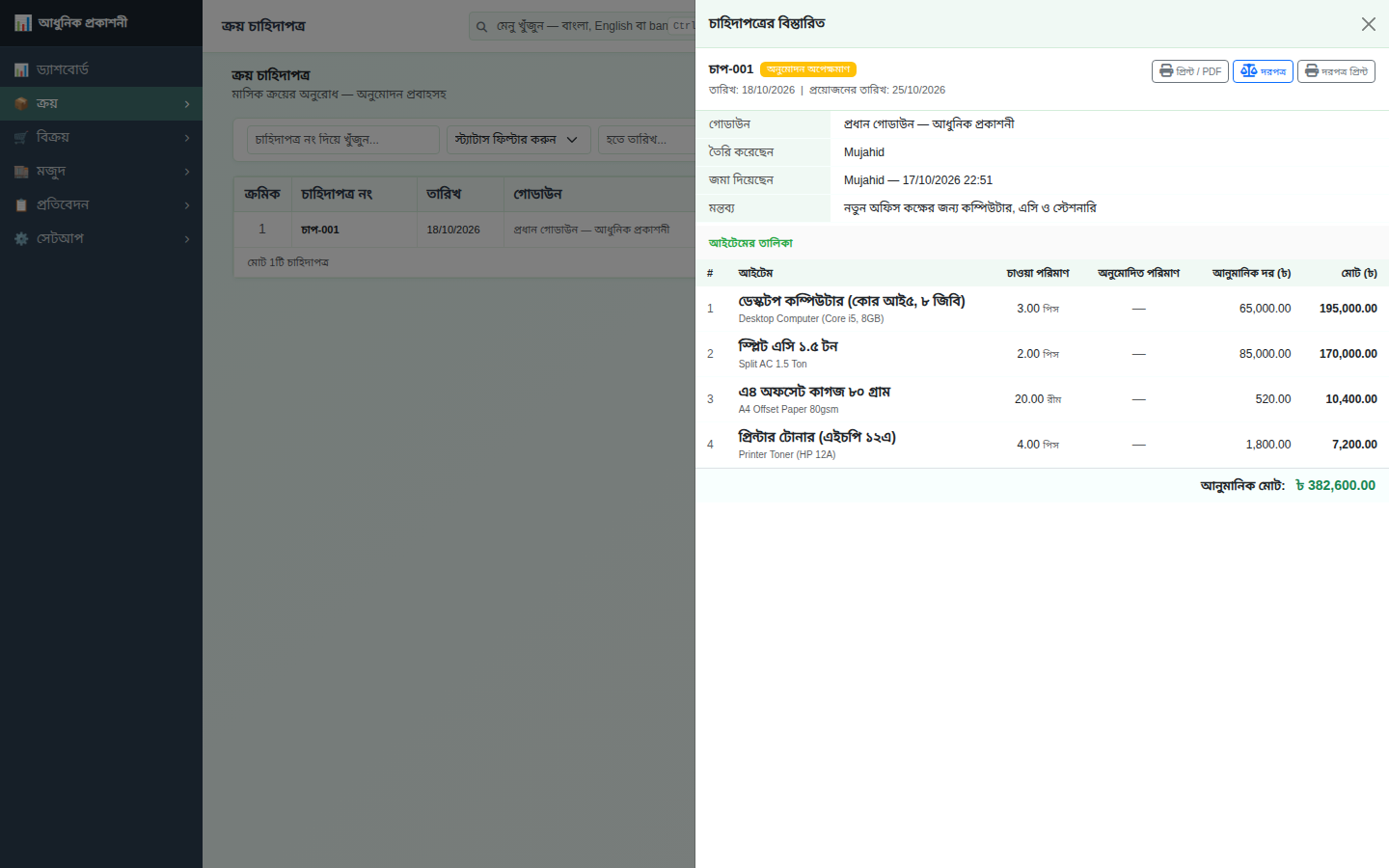Click the অনুমোদন অপেক্ষমাণ status badge
1389x868 pixels.
pos(808,69)
